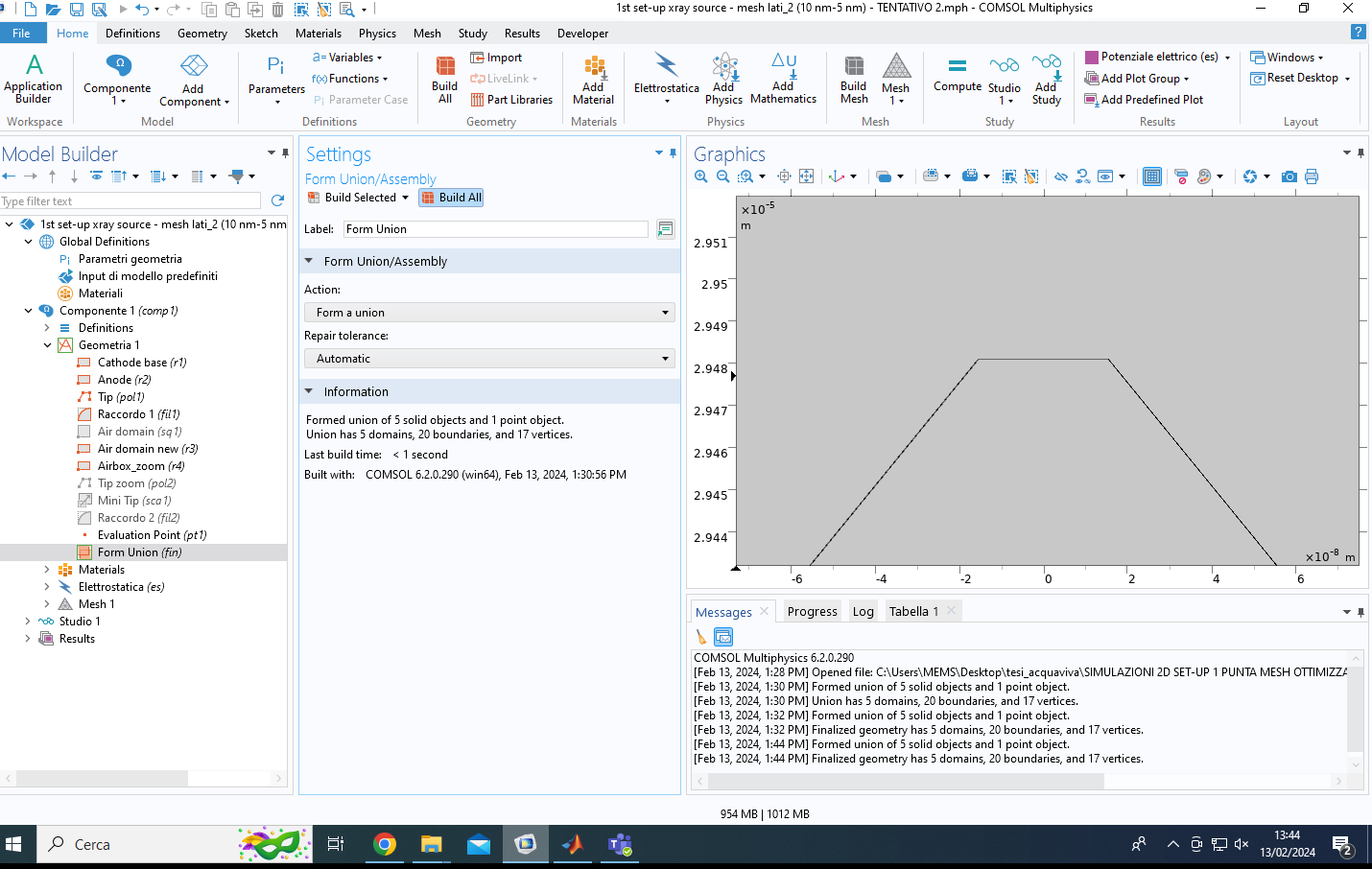Click the Print icon in Graphics toolbar

(1312, 176)
